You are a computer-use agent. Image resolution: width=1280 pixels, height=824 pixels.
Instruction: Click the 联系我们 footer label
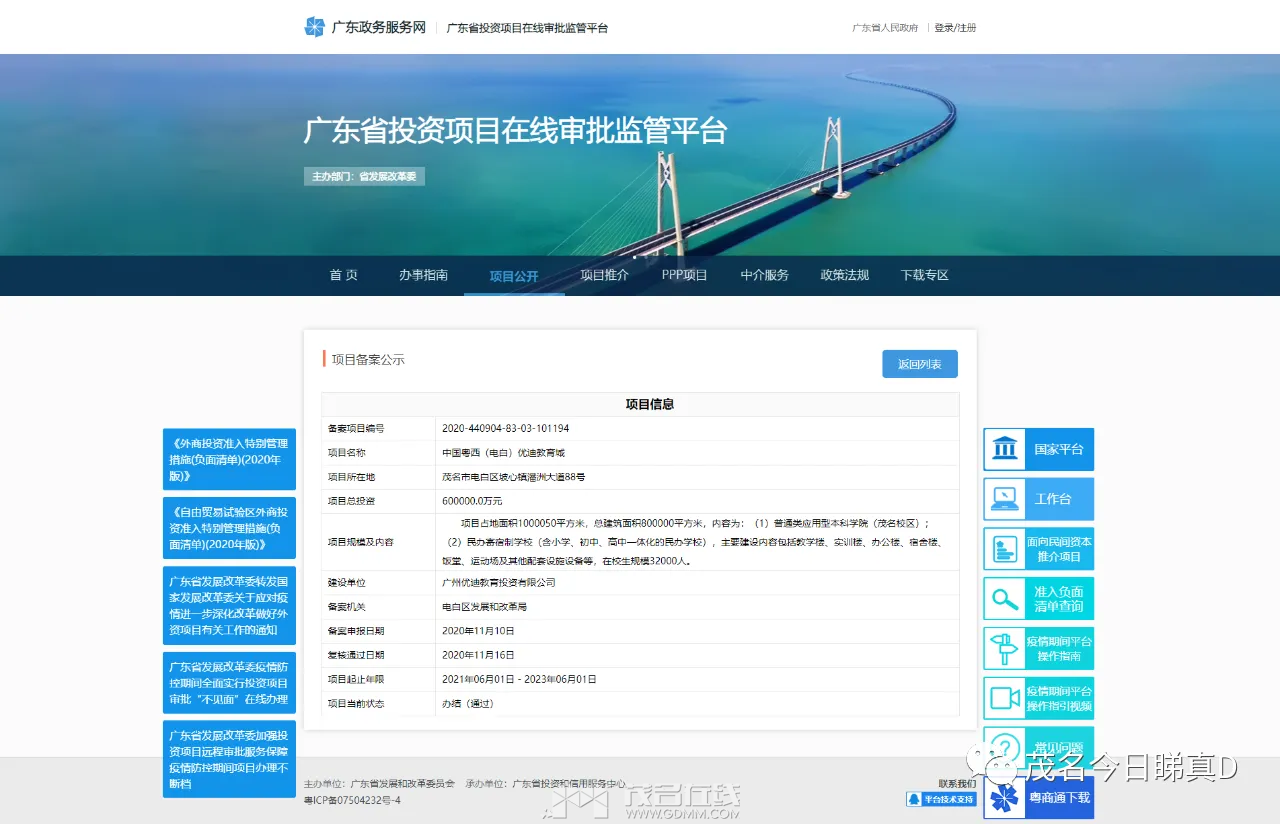click(x=957, y=784)
